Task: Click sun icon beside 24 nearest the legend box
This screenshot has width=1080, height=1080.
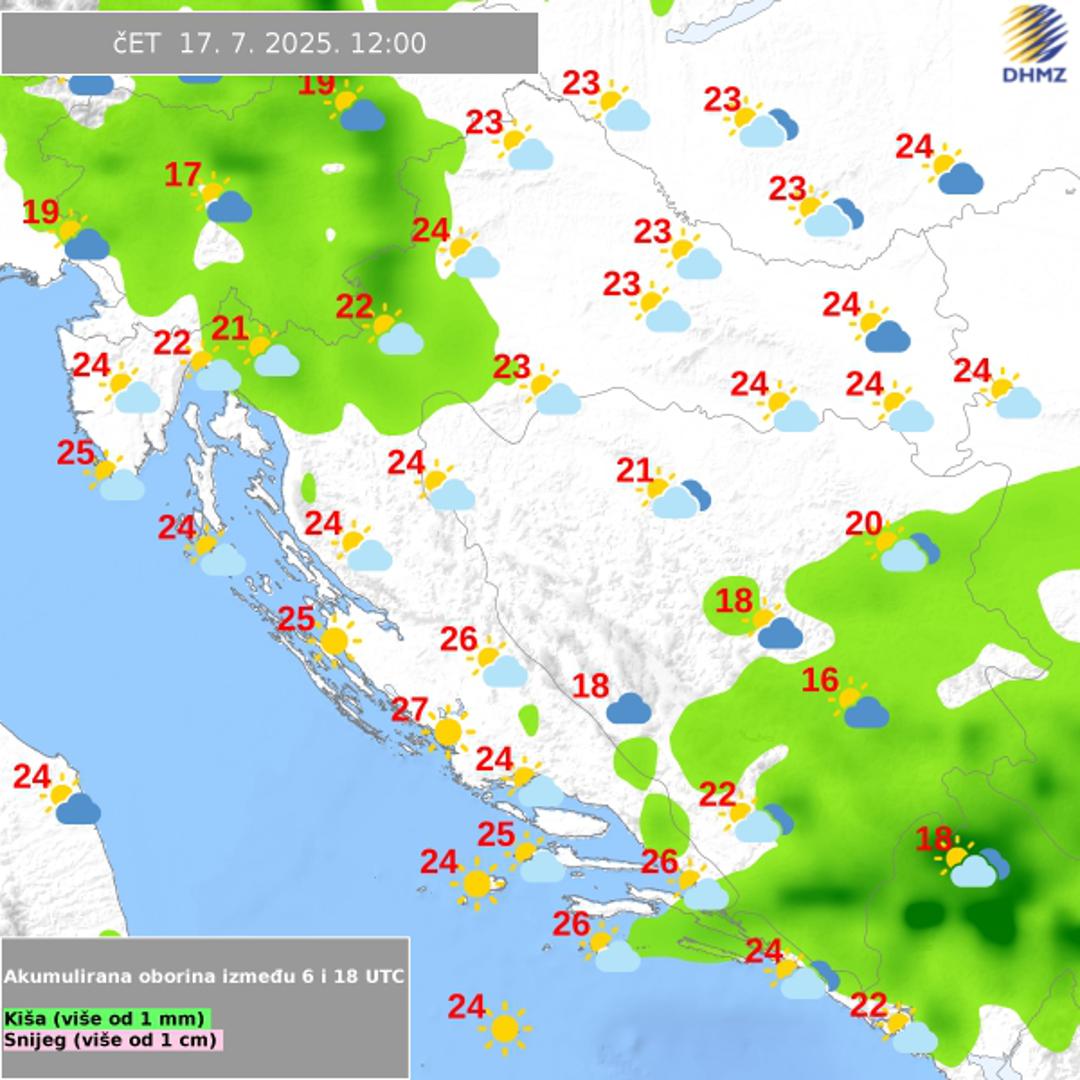Action: 504,1026
